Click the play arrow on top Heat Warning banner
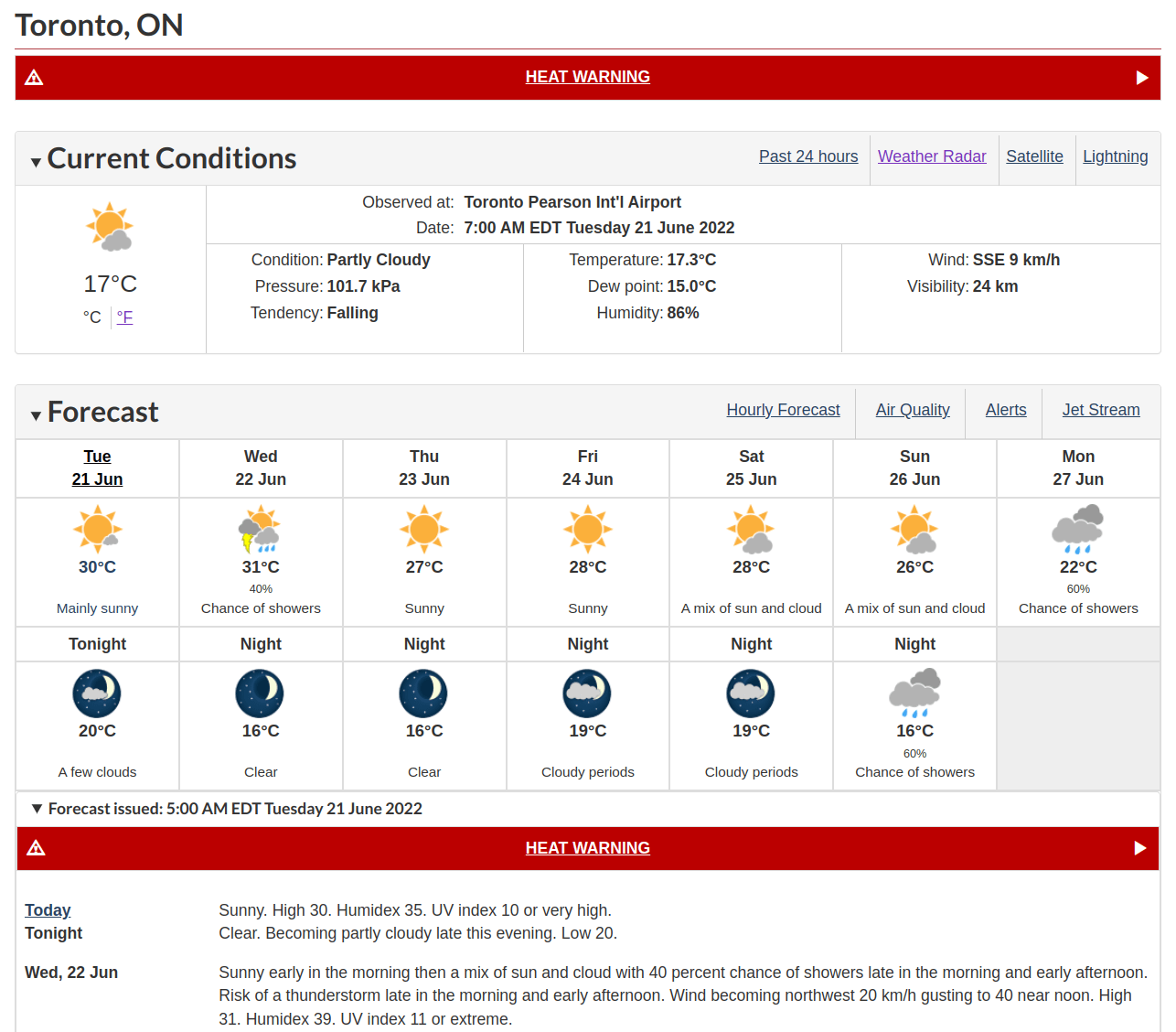 tap(1142, 78)
